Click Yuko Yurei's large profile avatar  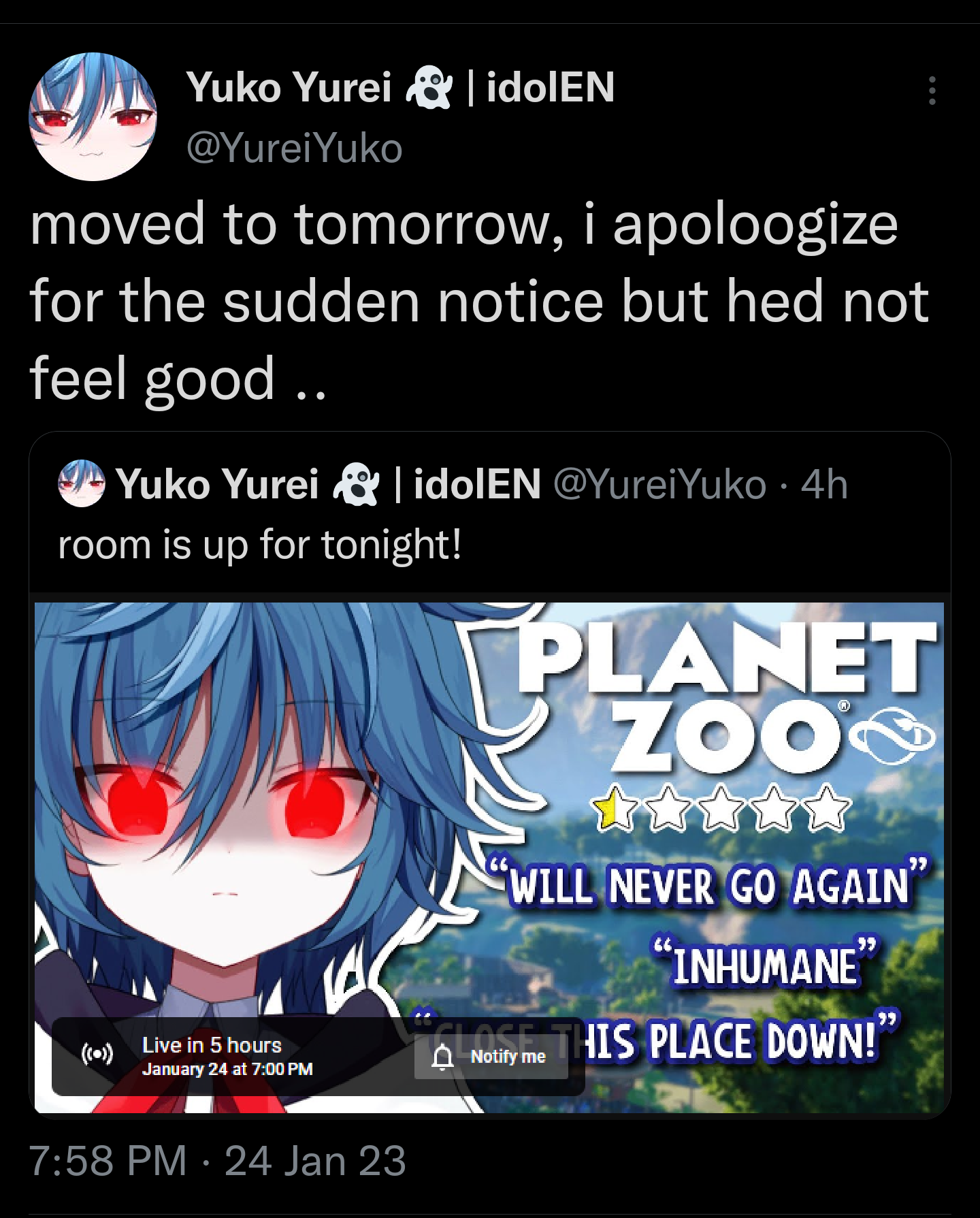(x=93, y=116)
